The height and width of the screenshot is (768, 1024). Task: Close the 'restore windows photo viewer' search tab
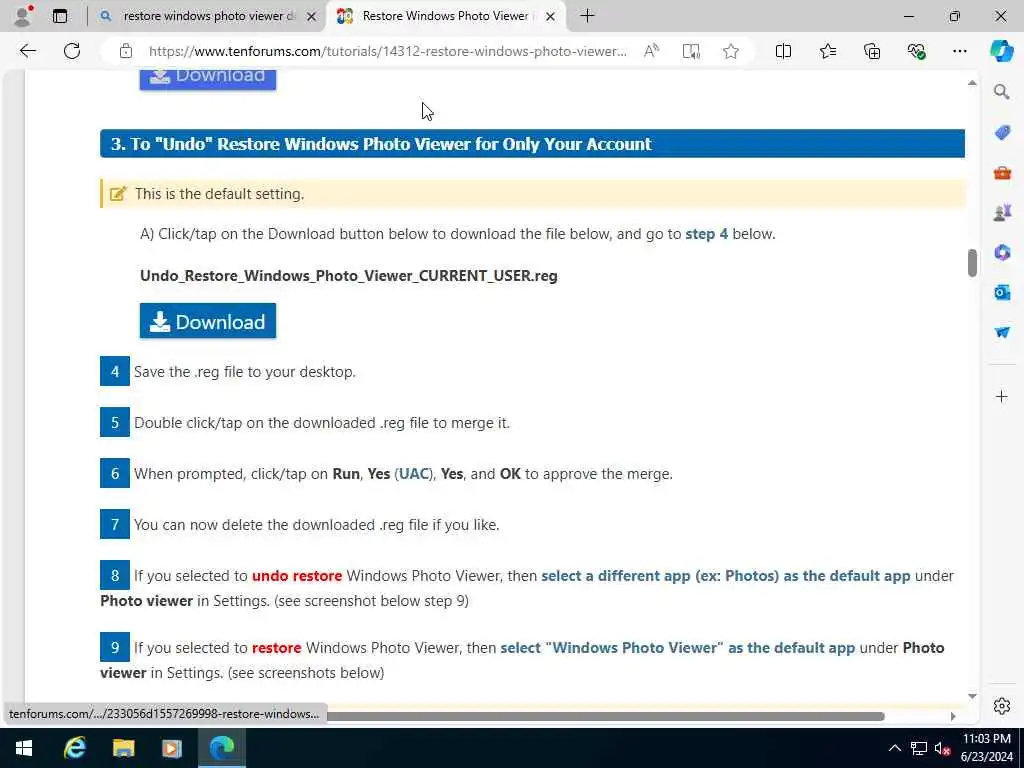click(x=312, y=16)
